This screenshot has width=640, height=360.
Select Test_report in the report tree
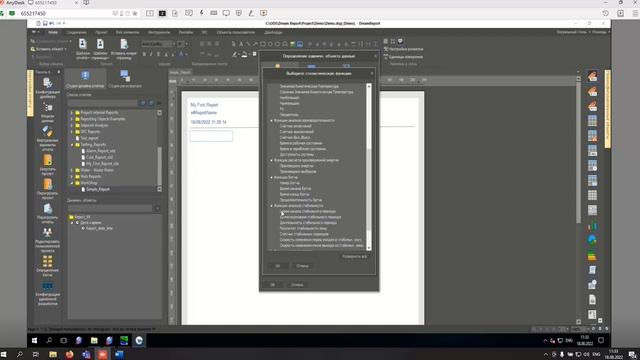[x=89, y=138]
